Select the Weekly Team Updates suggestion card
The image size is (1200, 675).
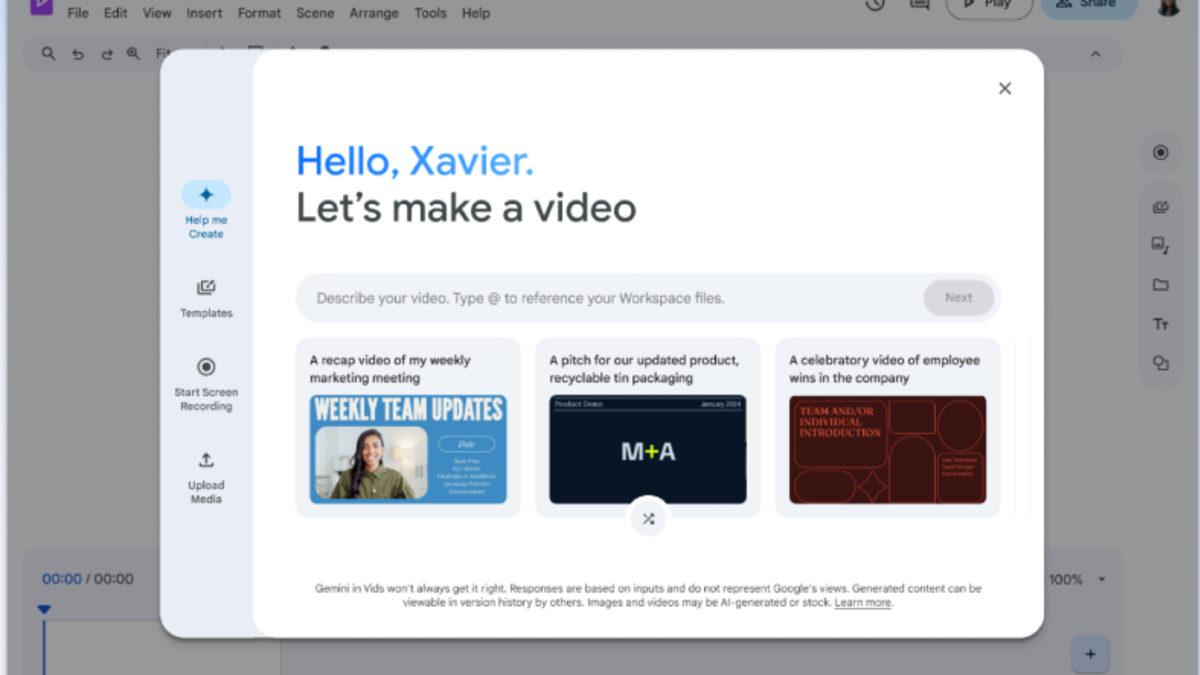point(407,427)
